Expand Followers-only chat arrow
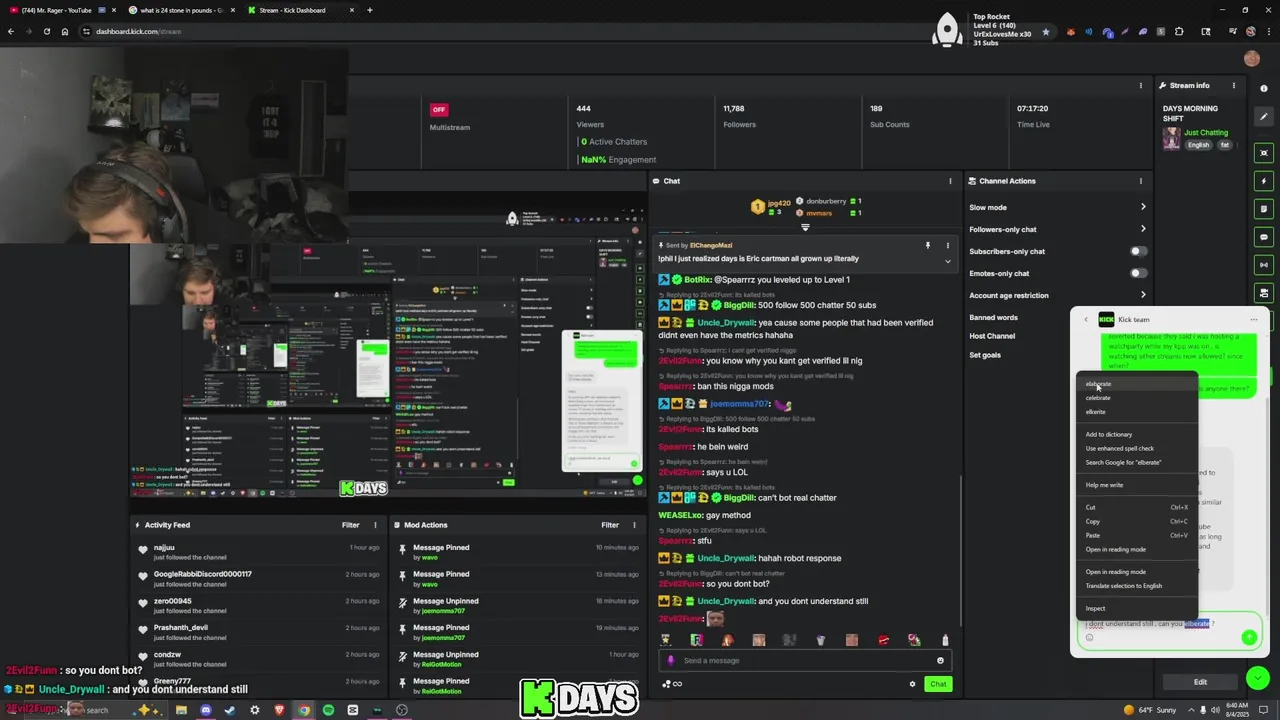 point(1143,229)
